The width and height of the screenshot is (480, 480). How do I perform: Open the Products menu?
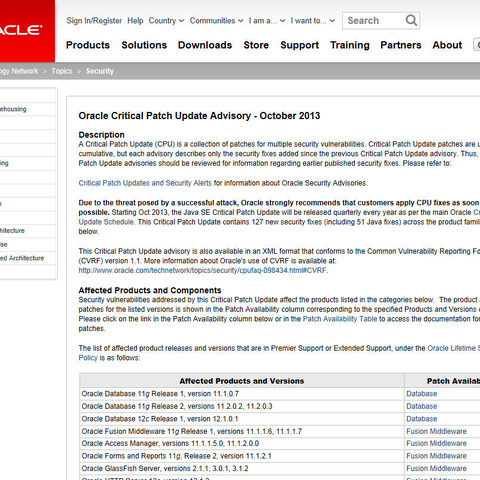(88, 45)
